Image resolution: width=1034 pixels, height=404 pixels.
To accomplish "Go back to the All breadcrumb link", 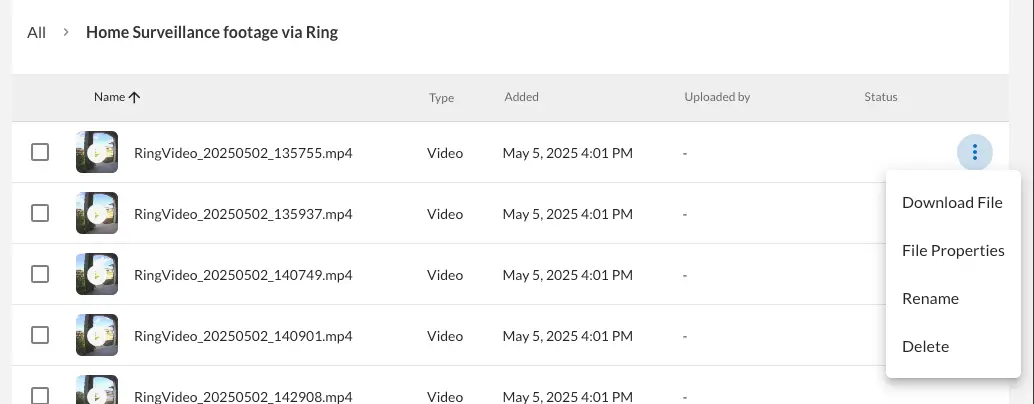I will point(36,32).
